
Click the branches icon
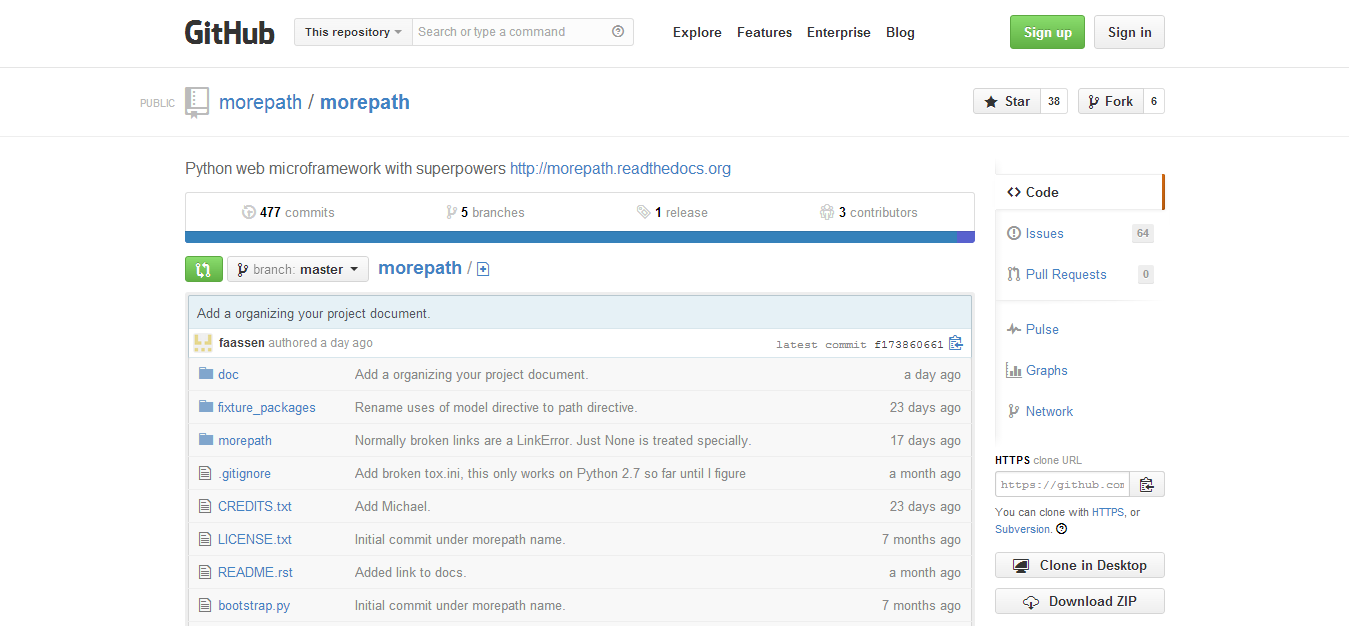(452, 212)
